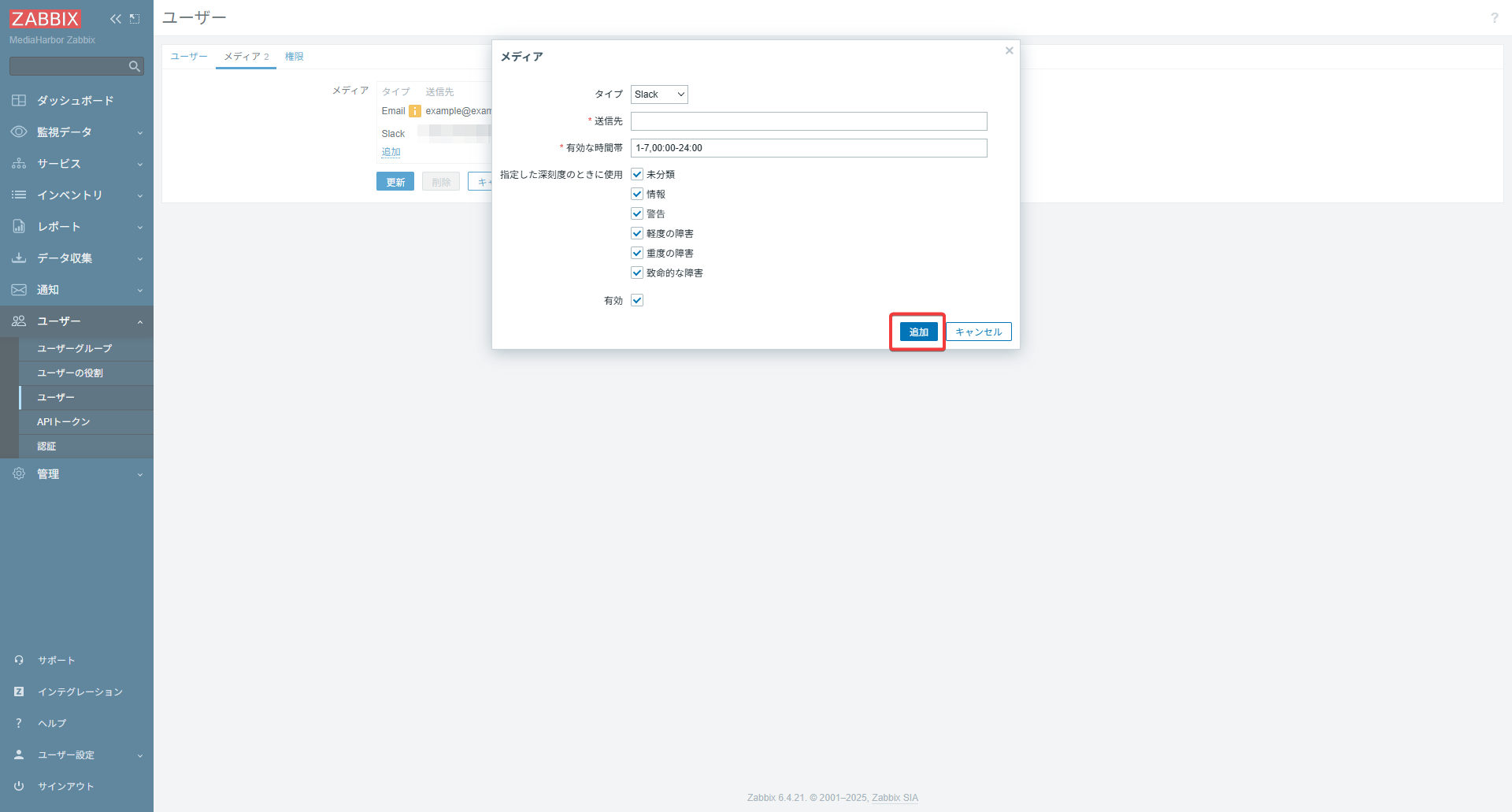The width and height of the screenshot is (1512, 812).
Task: Switch to the 権限 tab
Action: coord(294,57)
